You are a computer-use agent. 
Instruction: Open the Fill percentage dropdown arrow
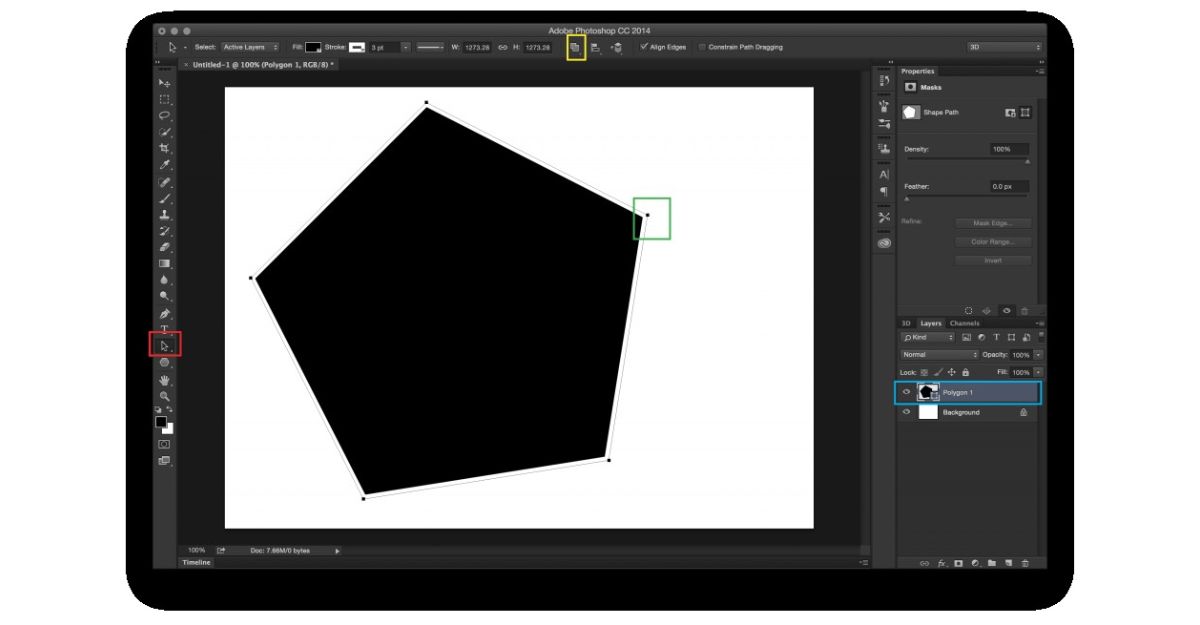click(1038, 372)
